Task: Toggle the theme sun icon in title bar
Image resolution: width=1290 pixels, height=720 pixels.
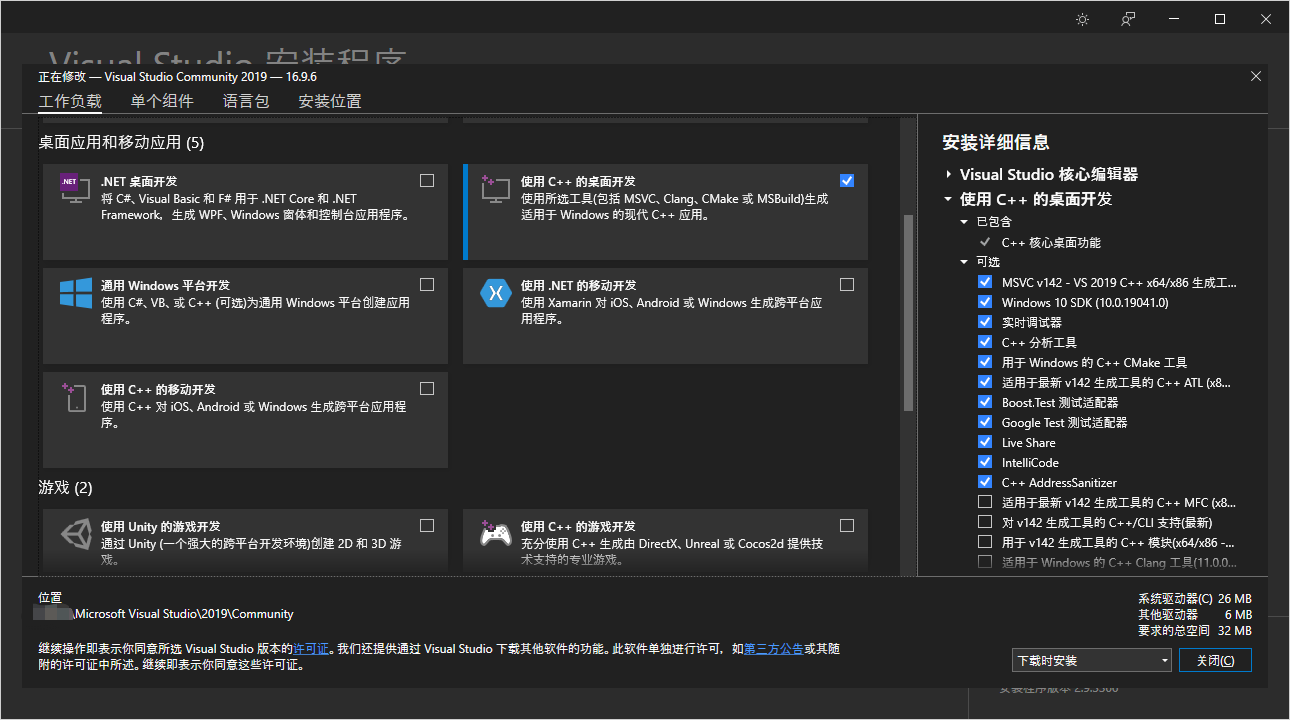Action: (1082, 19)
